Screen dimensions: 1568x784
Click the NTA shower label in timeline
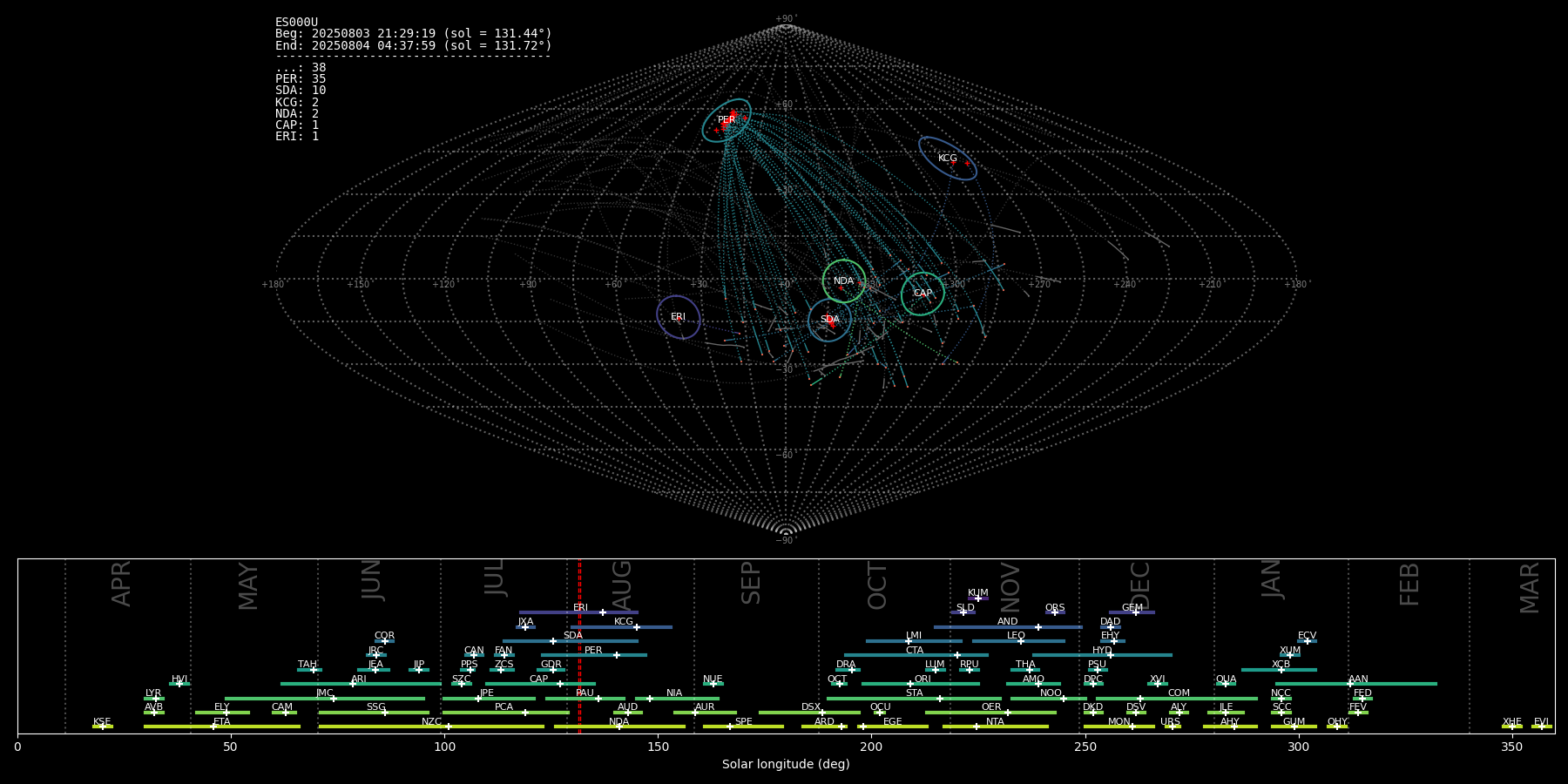(995, 722)
